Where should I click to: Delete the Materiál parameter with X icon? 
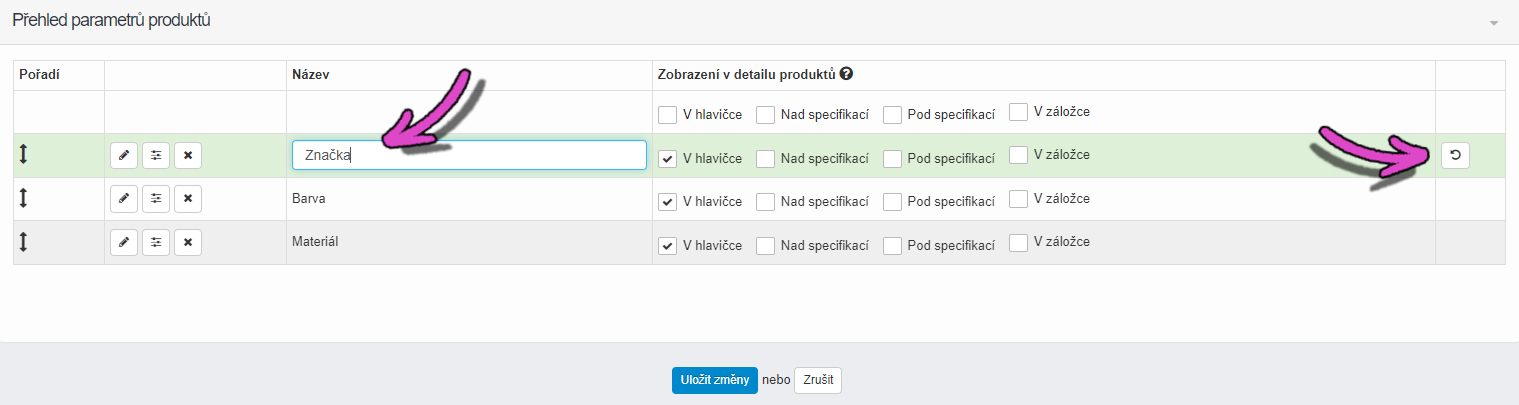pos(188,242)
